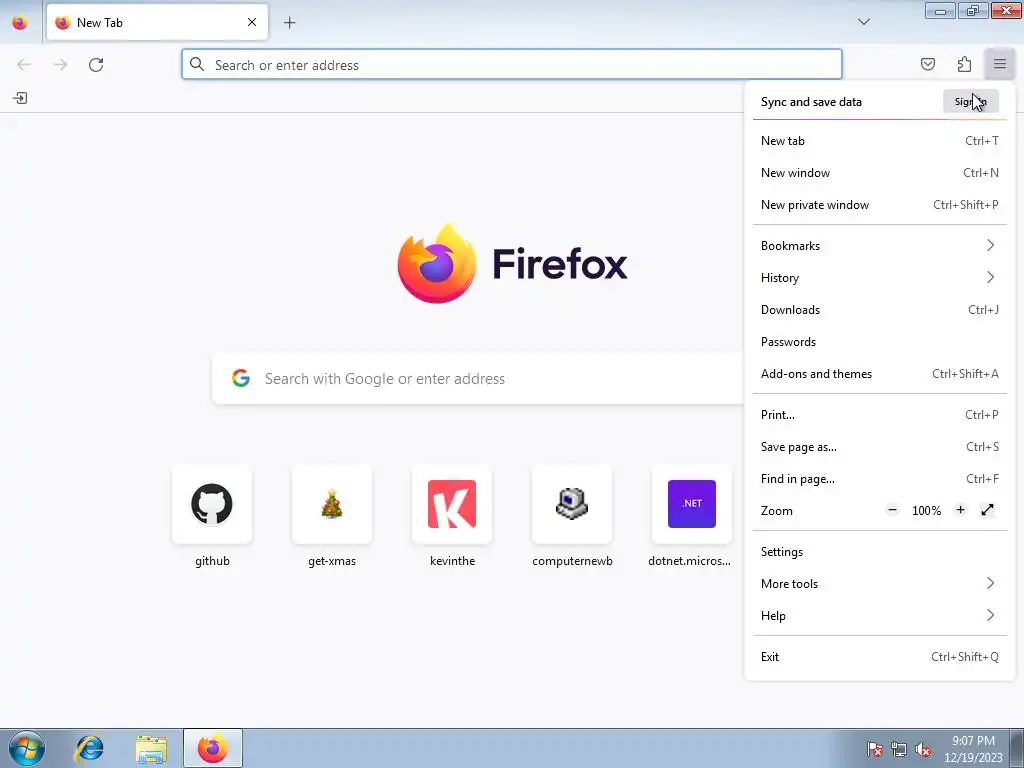This screenshot has height=768, width=1024.
Task: Click the forward arrow button
Action: [x=60, y=65]
